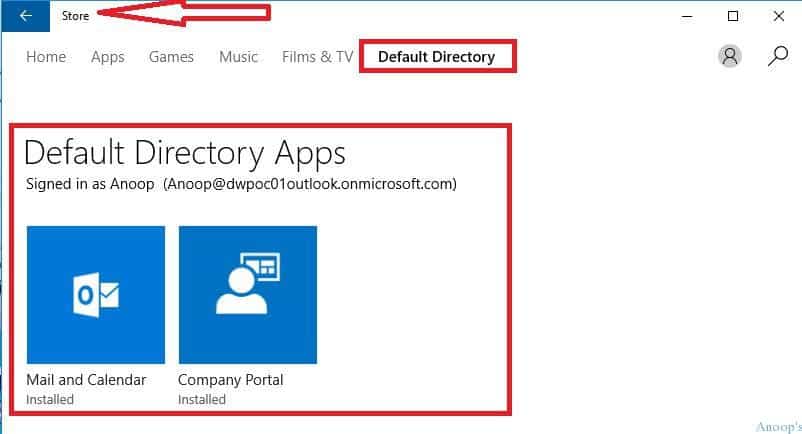Image resolution: width=802 pixels, height=434 pixels.
Task: Click the Company Portal name label
Action: tap(231, 380)
